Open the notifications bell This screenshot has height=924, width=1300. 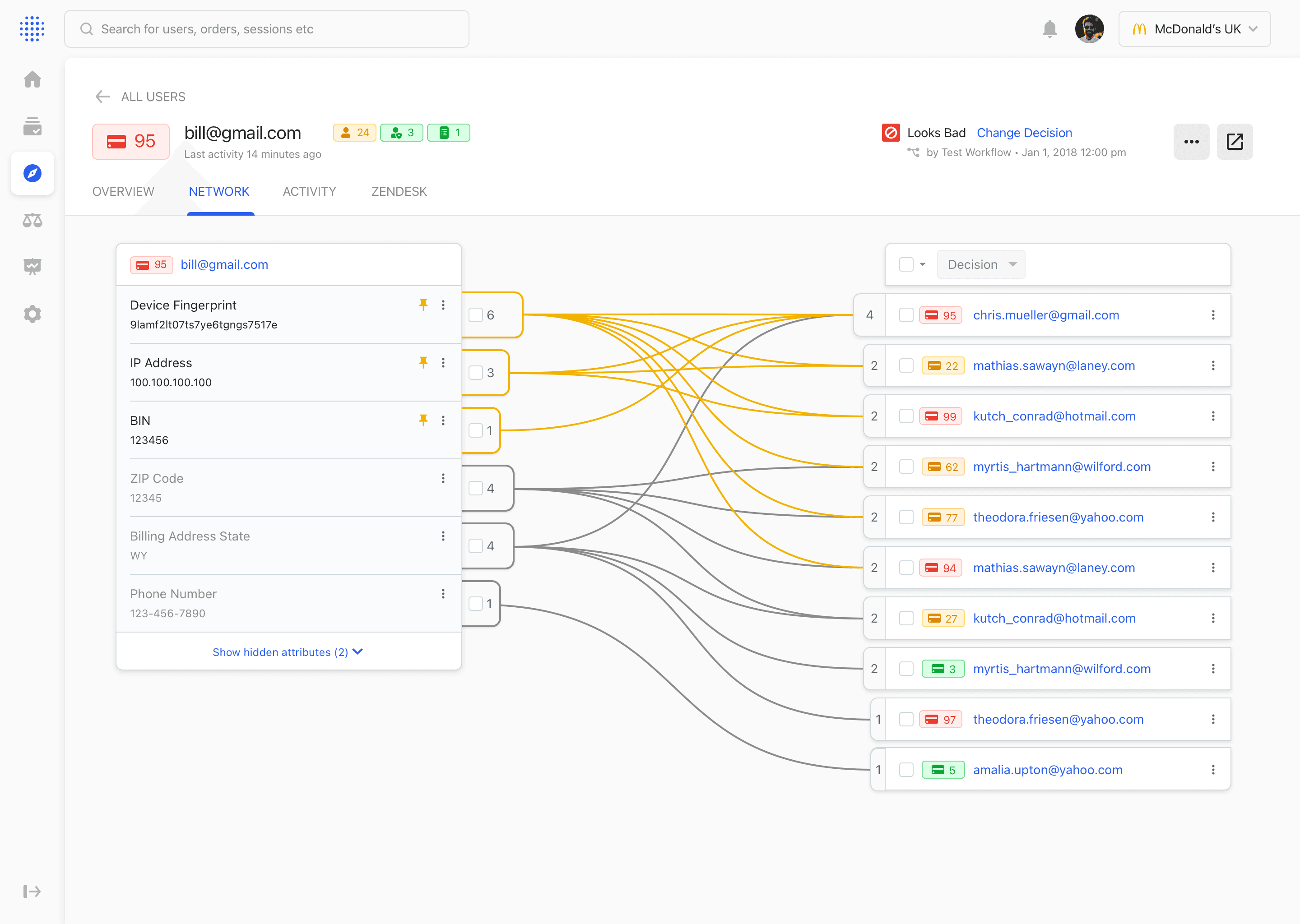pyautogui.click(x=1049, y=29)
